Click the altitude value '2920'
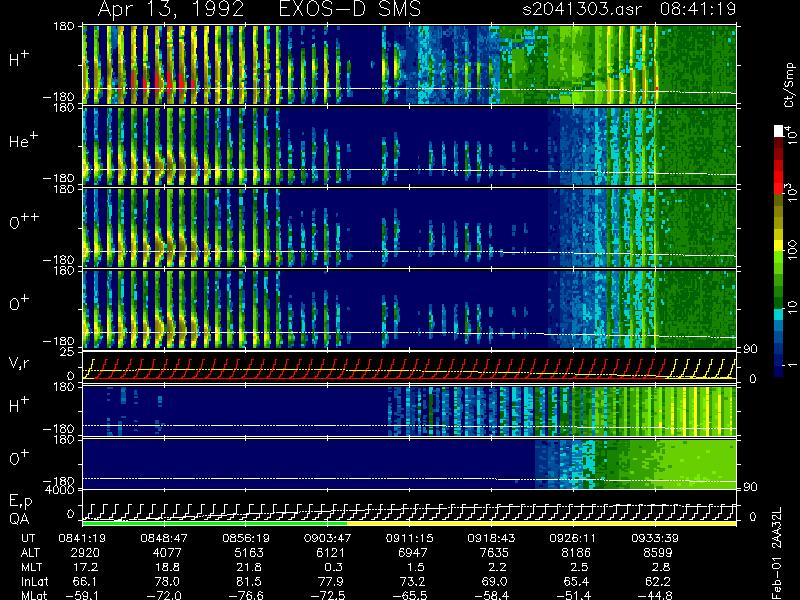The height and width of the screenshot is (600, 800). click(x=85, y=553)
